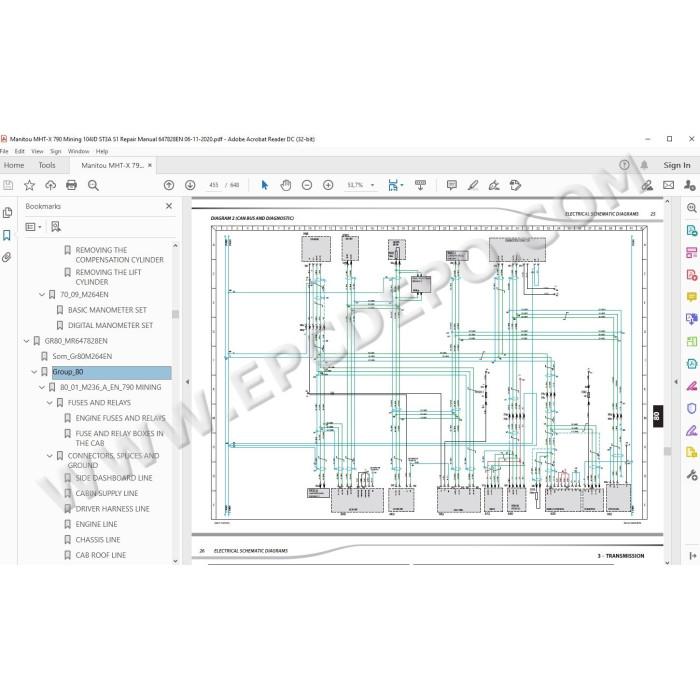Open the ENGINE LINE bookmark
This screenshot has width=700, height=700.
pos(96,524)
